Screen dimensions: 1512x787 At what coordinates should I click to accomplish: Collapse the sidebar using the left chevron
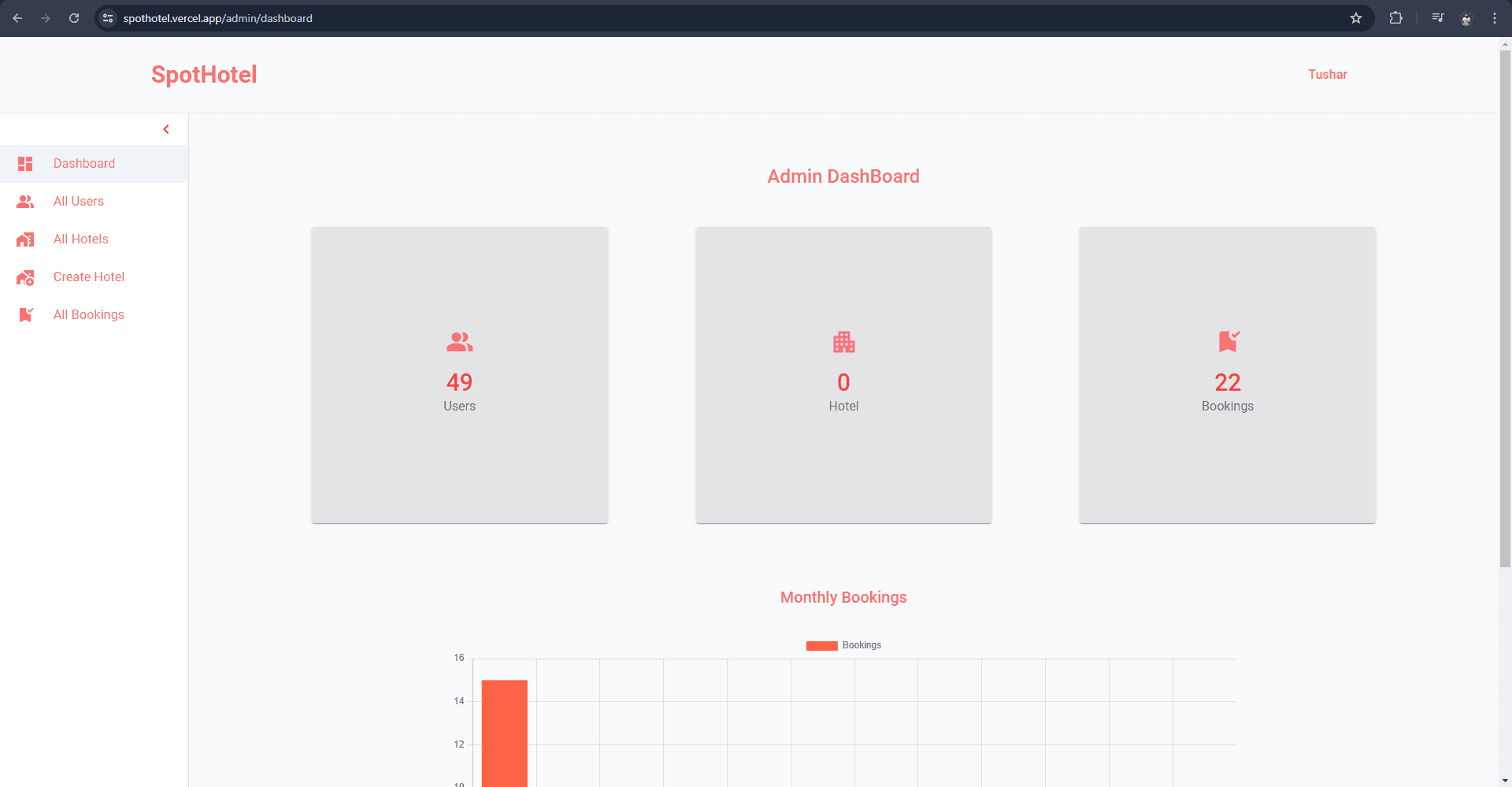[166, 128]
